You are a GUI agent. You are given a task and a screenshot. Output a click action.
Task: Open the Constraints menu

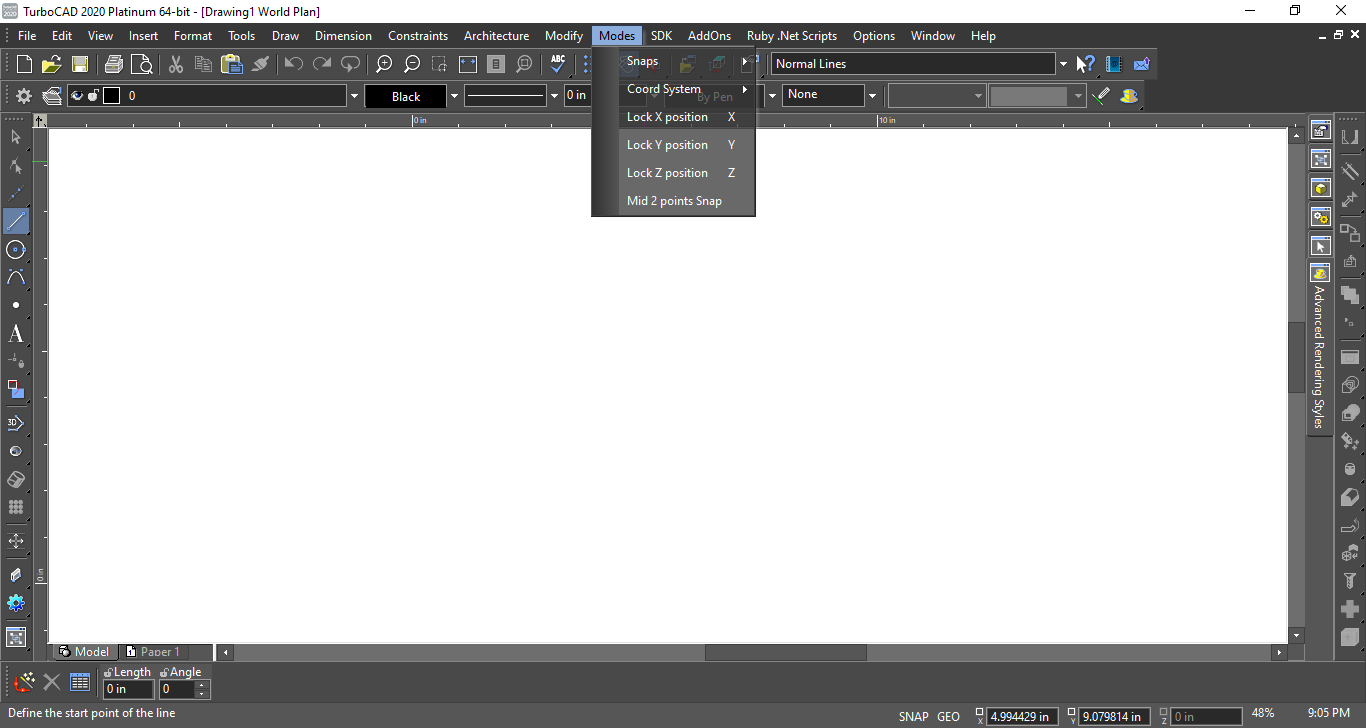pos(418,36)
